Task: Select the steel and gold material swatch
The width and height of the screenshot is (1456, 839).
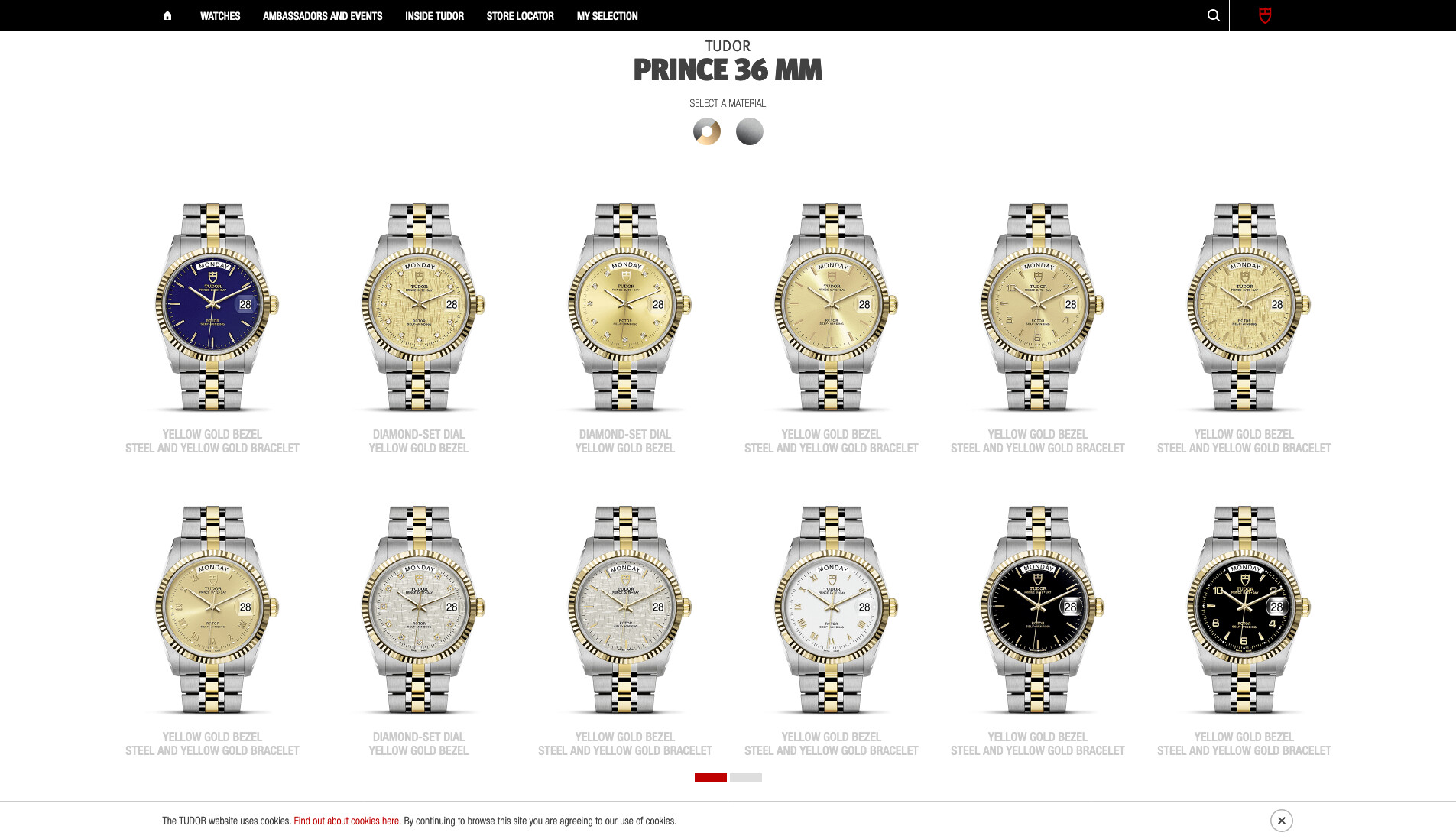Action: (x=707, y=131)
